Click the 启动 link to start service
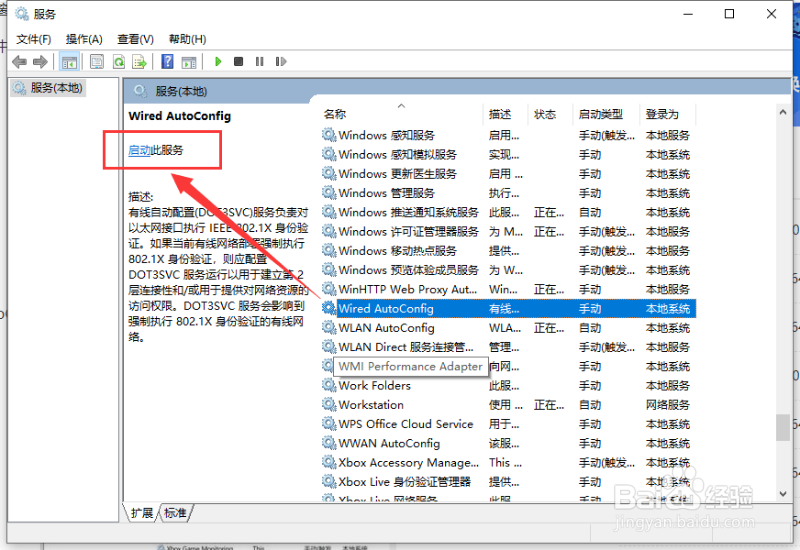The image size is (800, 550). [x=139, y=150]
